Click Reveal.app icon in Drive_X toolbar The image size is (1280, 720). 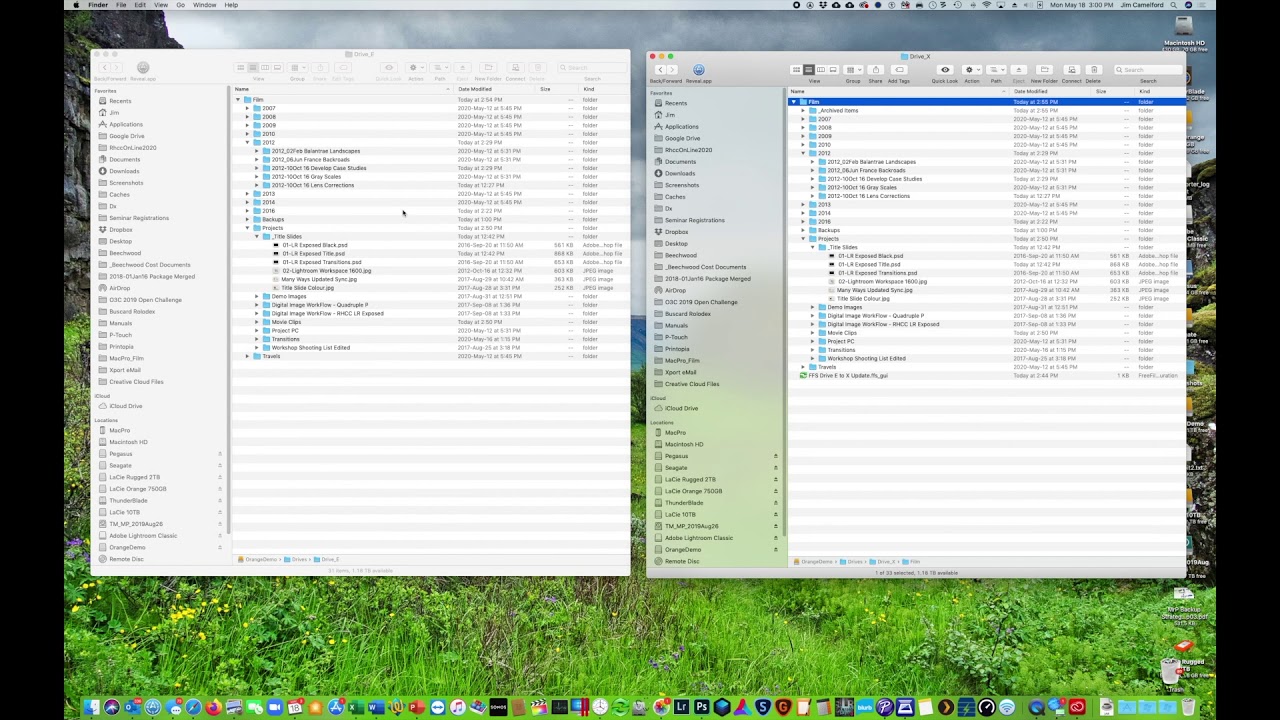(x=699, y=70)
